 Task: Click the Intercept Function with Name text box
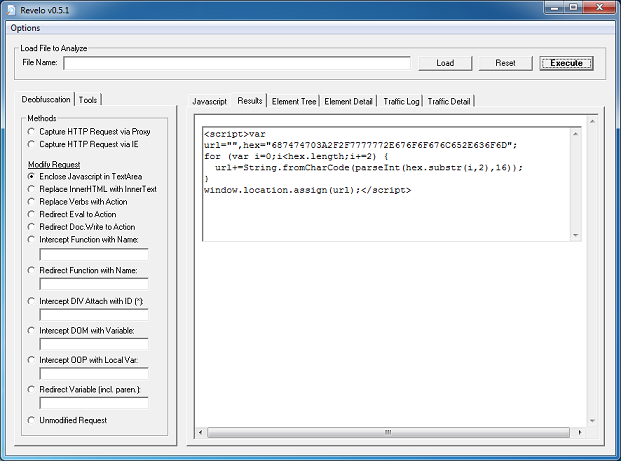(94, 254)
